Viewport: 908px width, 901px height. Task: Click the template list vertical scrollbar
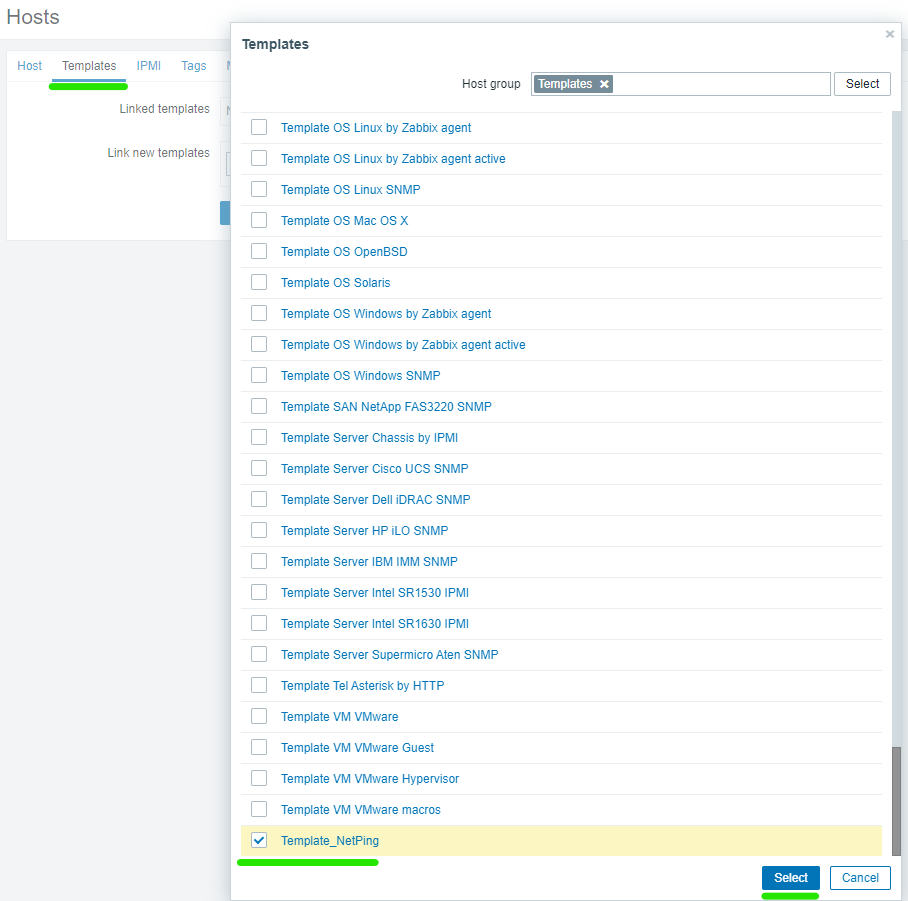pyautogui.click(x=896, y=800)
